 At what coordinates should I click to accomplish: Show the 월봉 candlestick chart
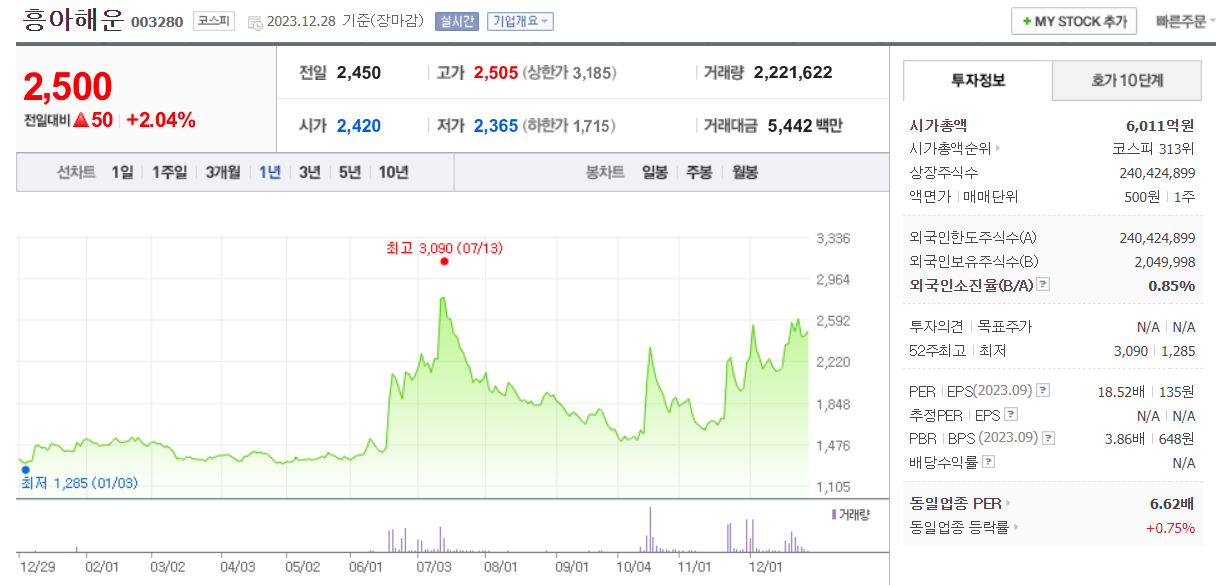[745, 172]
